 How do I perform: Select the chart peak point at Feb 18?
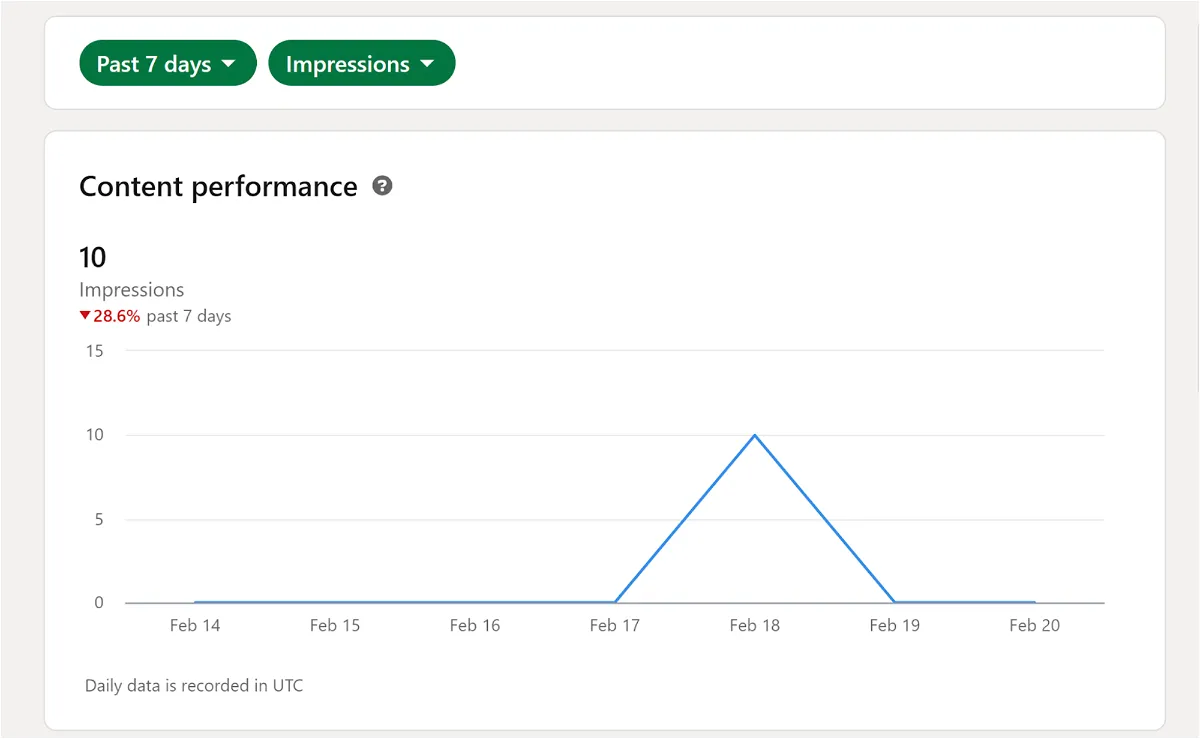(x=755, y=435)
